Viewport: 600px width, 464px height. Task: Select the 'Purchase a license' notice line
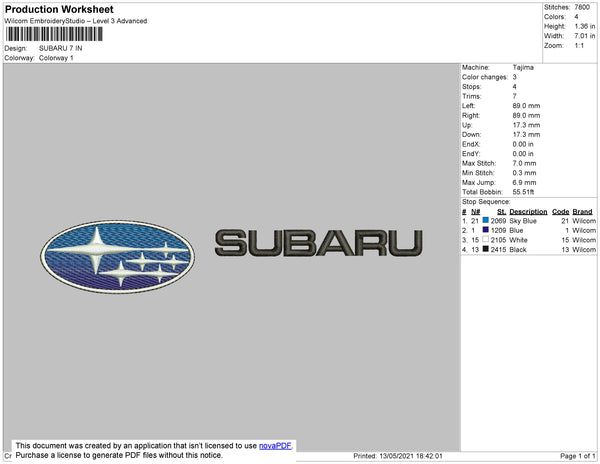point(119,455)
